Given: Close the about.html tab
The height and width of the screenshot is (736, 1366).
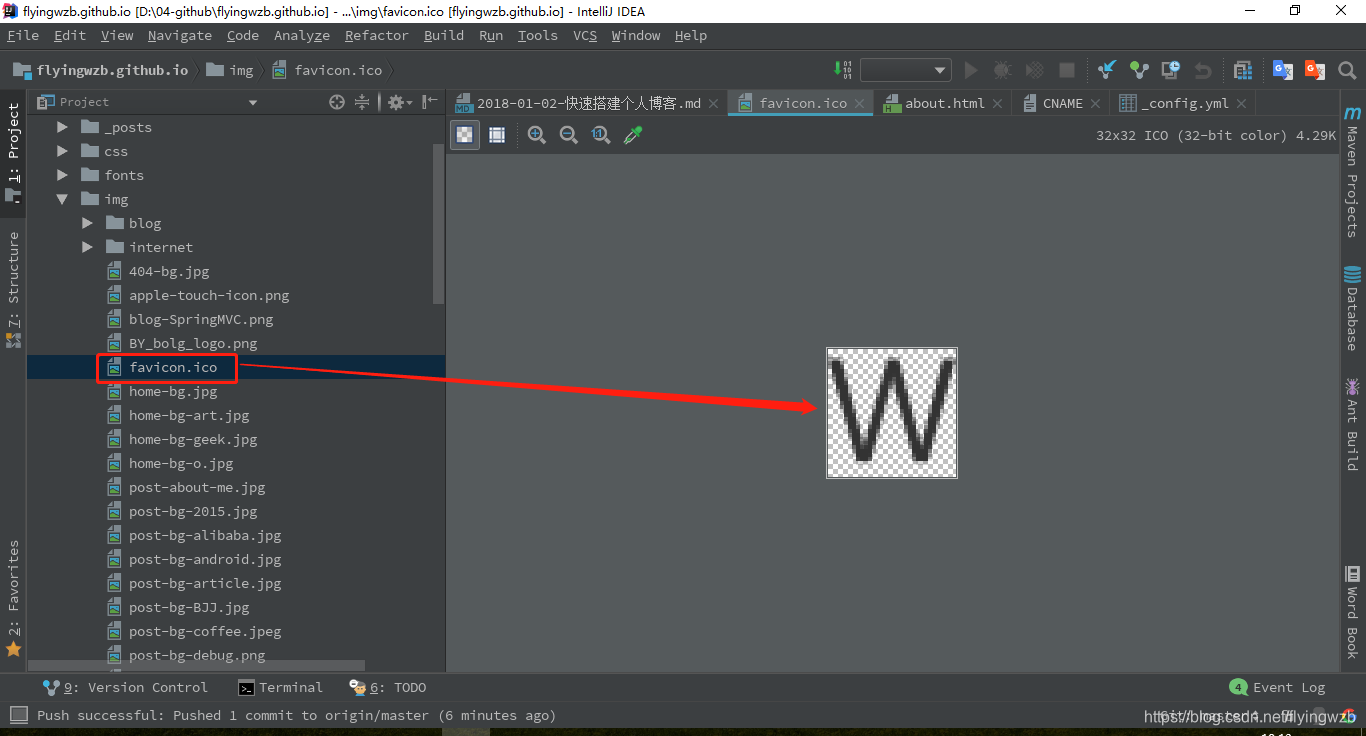Looking at the screenshot, I should [x=999, y=103].
